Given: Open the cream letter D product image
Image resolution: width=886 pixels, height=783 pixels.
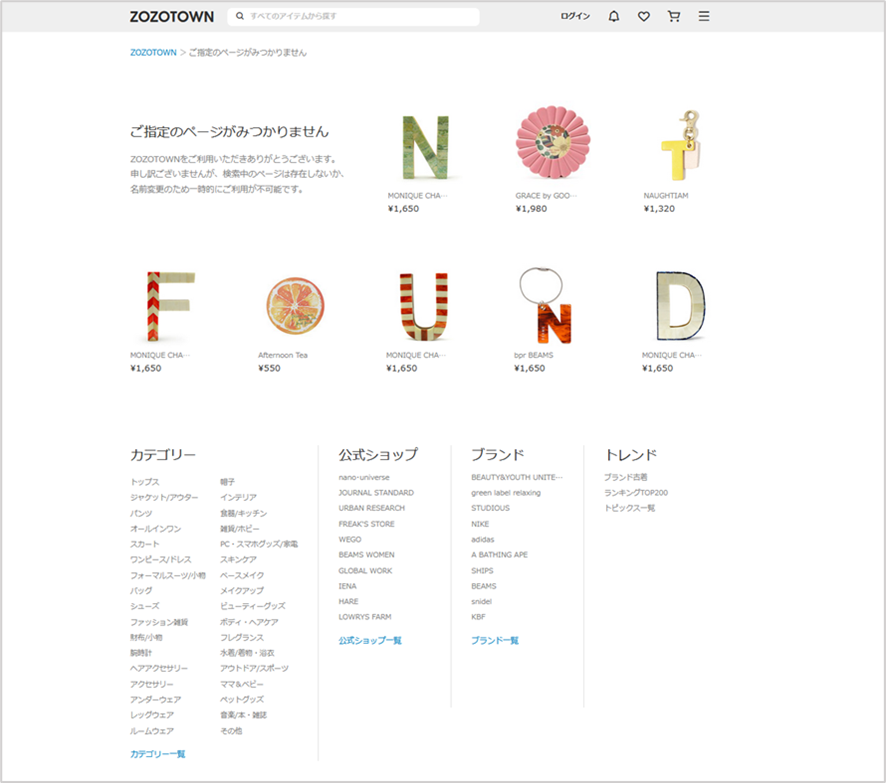Looking at the screenshot, I should pyautogui.click(x=680, y=306).
